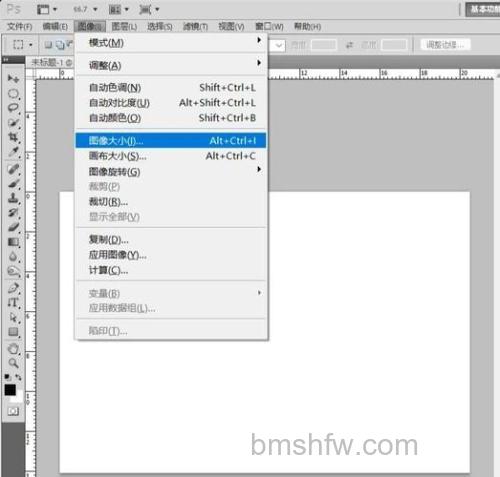Choose 应用图像(Y)... menu entry
This screenshot has height=477, width=500.
[x=171, y=255]
